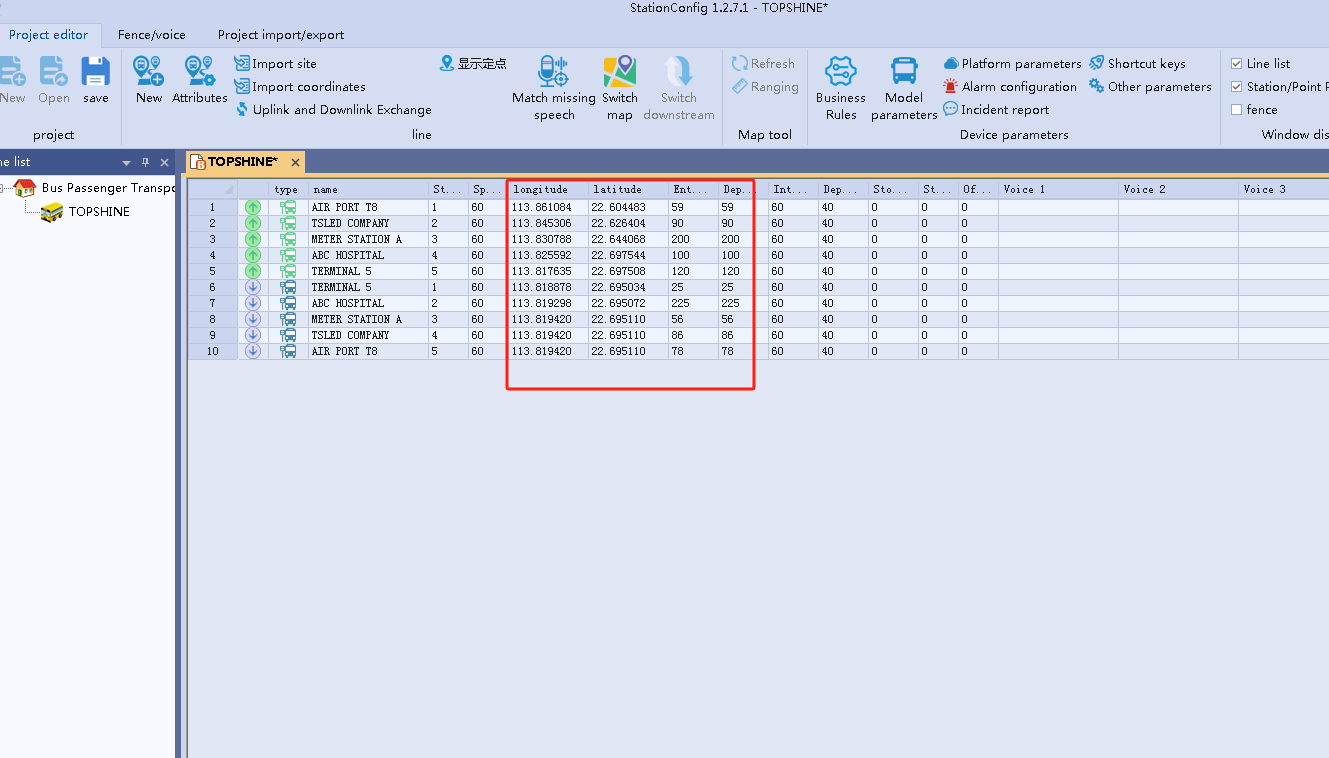Click the save floppy disk icon

coord(96,73)
